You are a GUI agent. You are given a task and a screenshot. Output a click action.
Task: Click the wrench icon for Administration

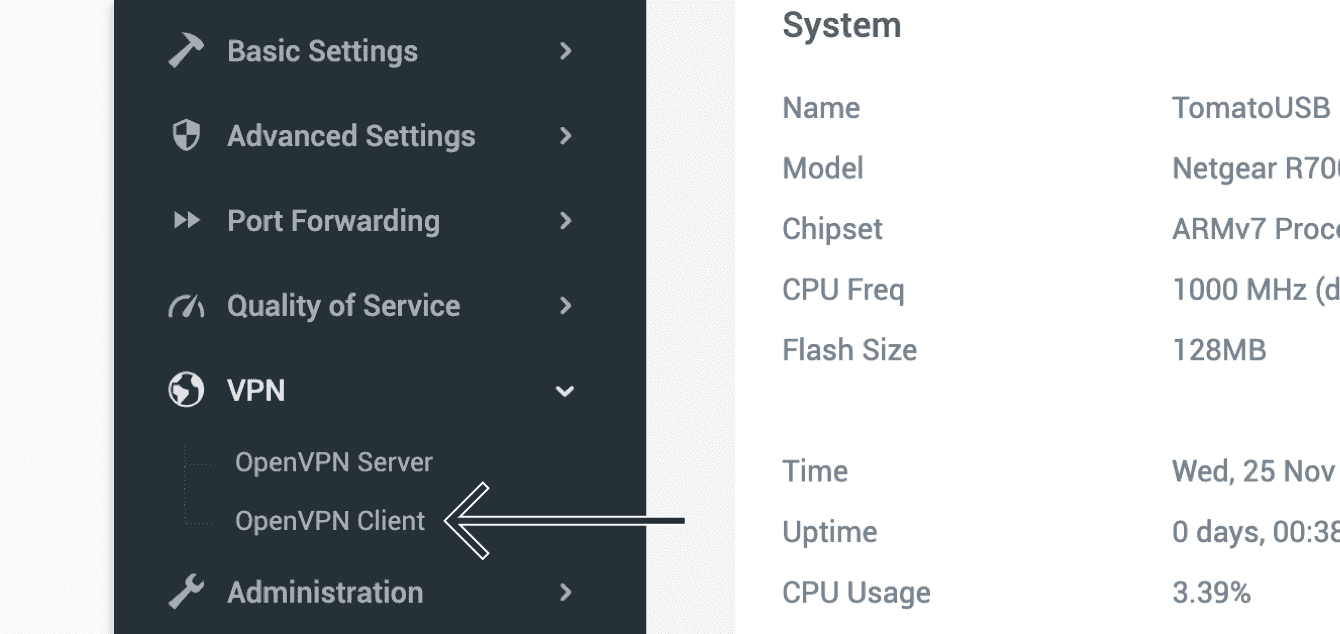(x=186, y=592)
